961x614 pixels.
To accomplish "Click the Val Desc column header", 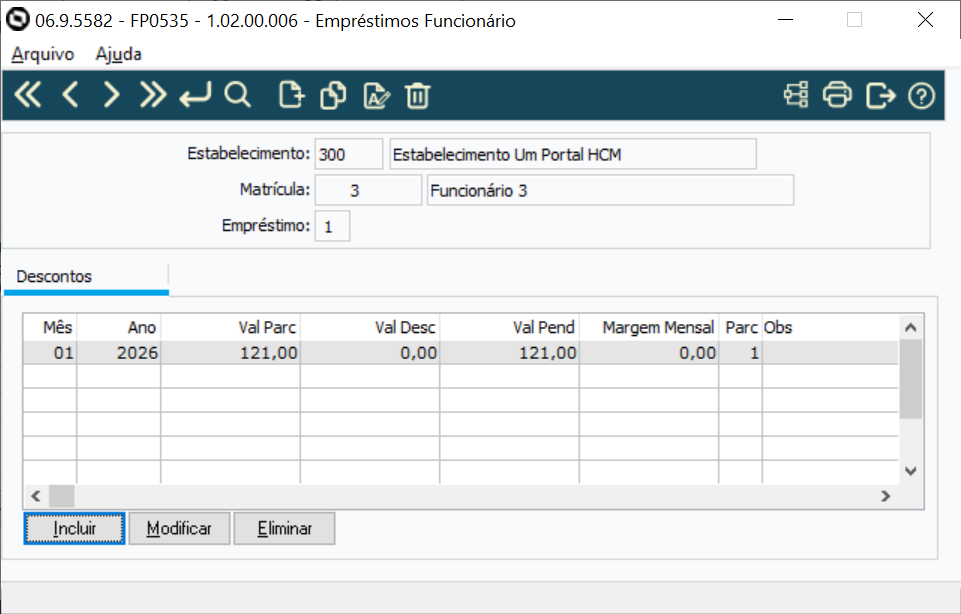I will coord(370,327).
